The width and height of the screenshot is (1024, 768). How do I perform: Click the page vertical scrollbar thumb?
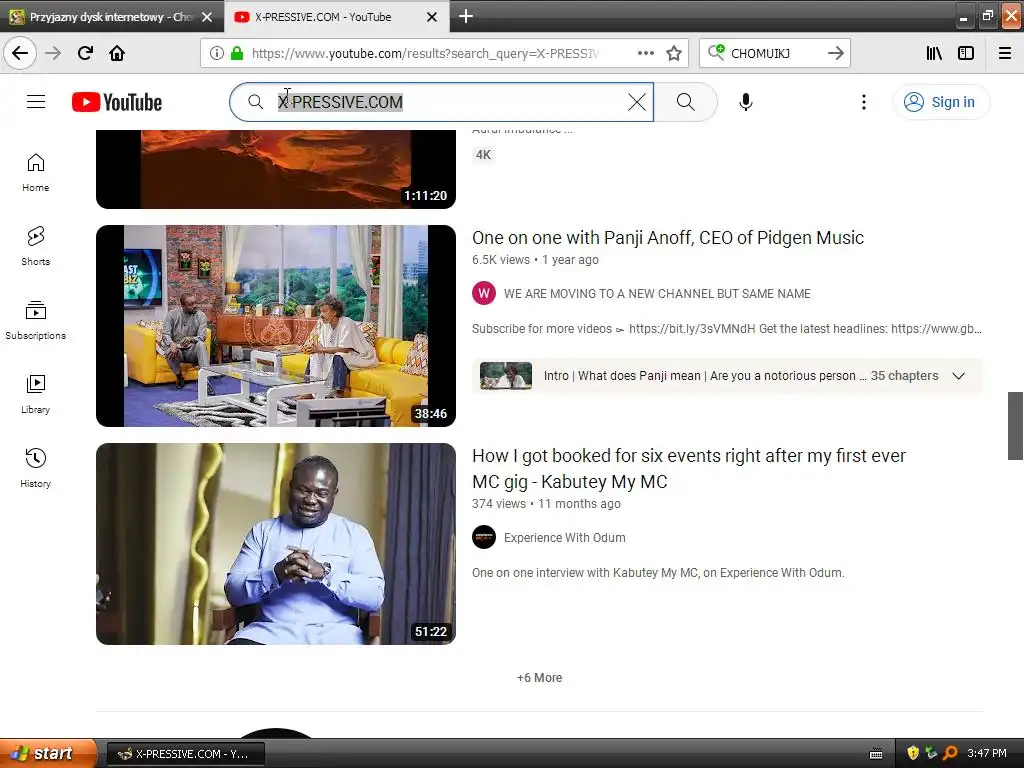tap(1015, 426)
